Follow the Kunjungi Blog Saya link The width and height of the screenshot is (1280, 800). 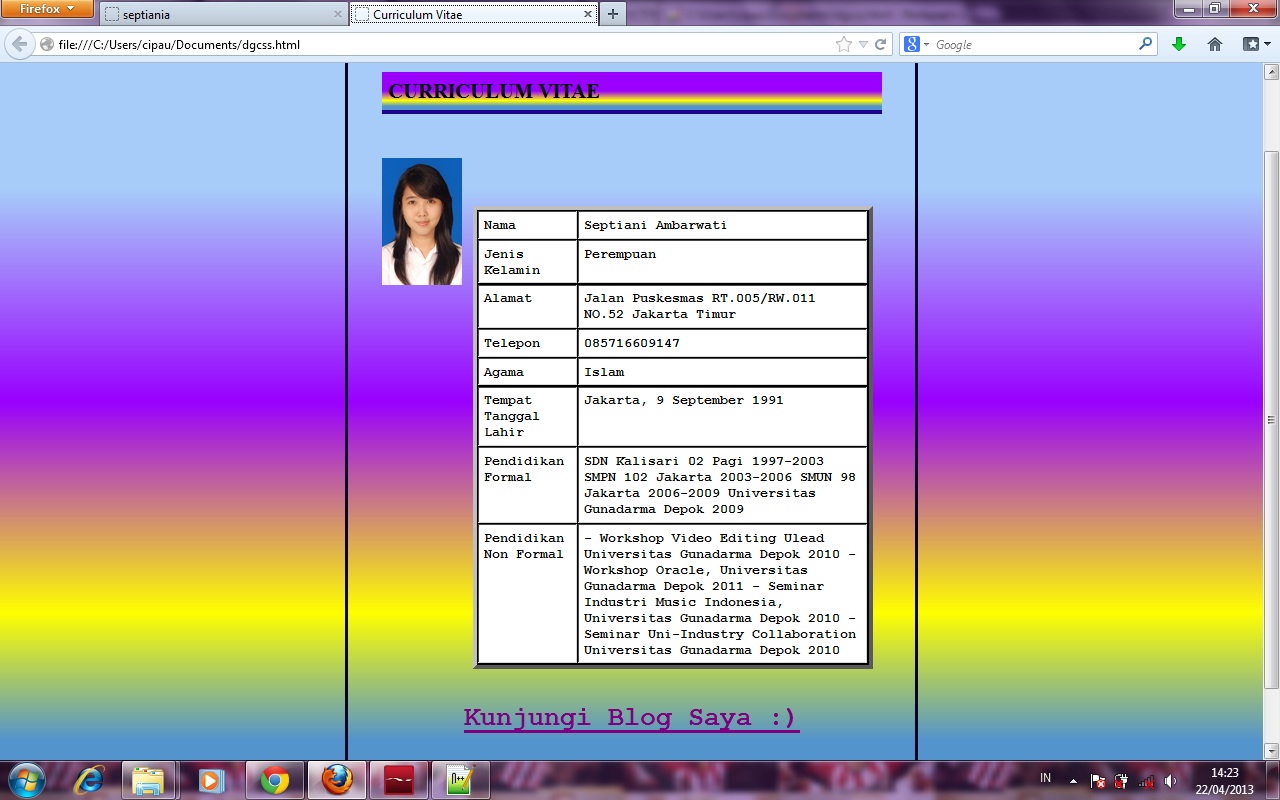pyautogui.click(x=630, y=717)
